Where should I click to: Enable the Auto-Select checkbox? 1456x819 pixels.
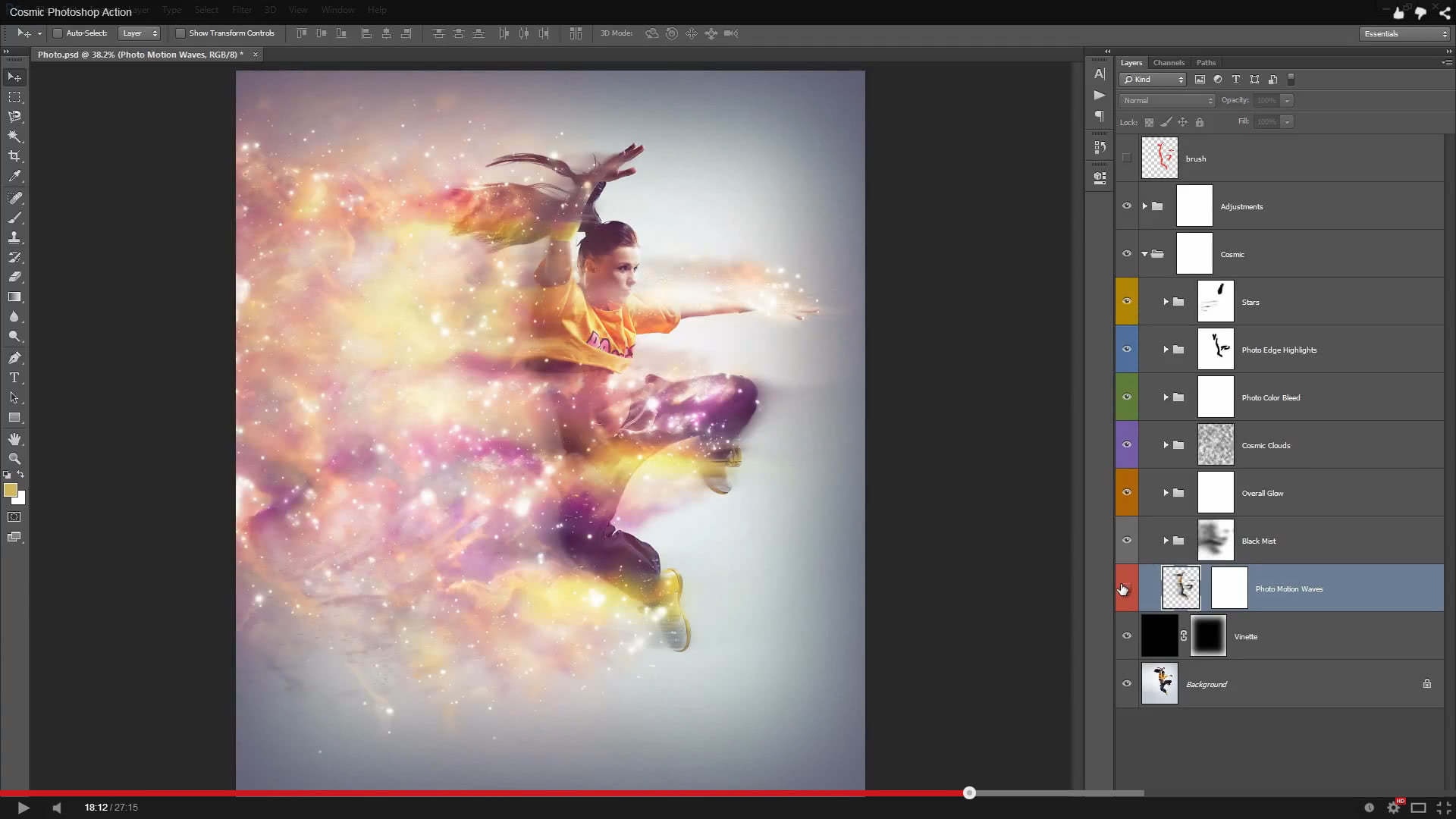57,33
